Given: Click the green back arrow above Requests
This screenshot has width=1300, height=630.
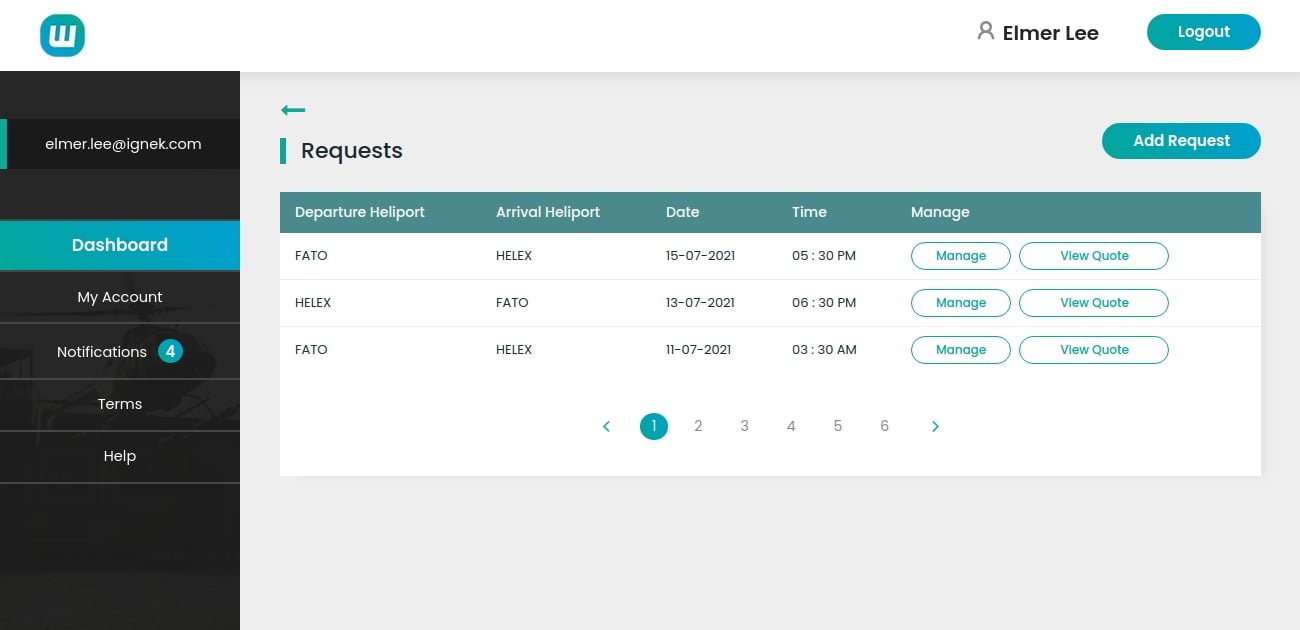Looking at the screenshot, I should coord(293,110).
